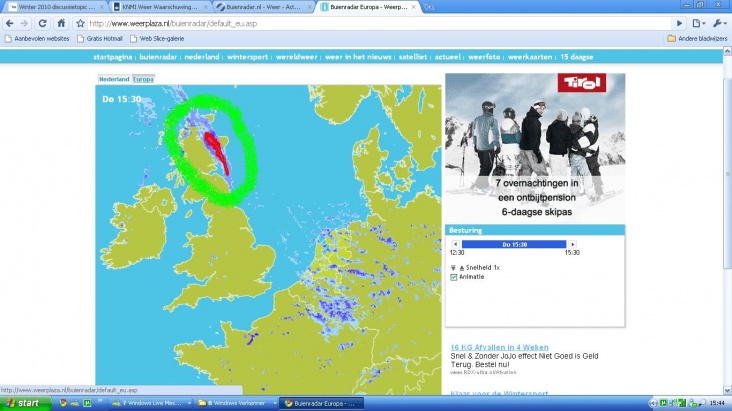Increase animation speed with the up arrow
Viewport: 732px width, 411px height.
(x=461, y=268)
